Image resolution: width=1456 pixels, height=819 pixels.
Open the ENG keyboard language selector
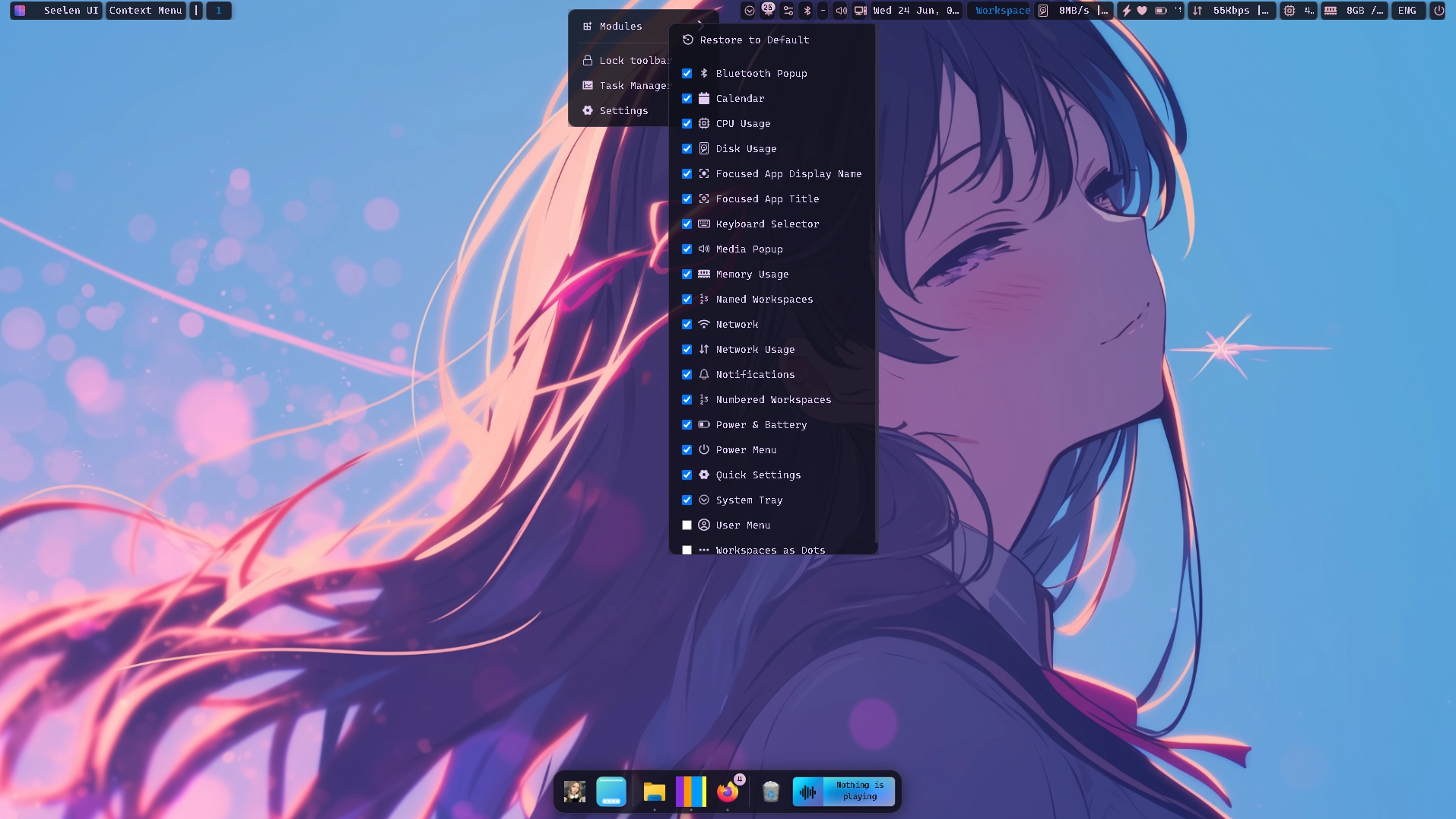tap(1407, 11)
